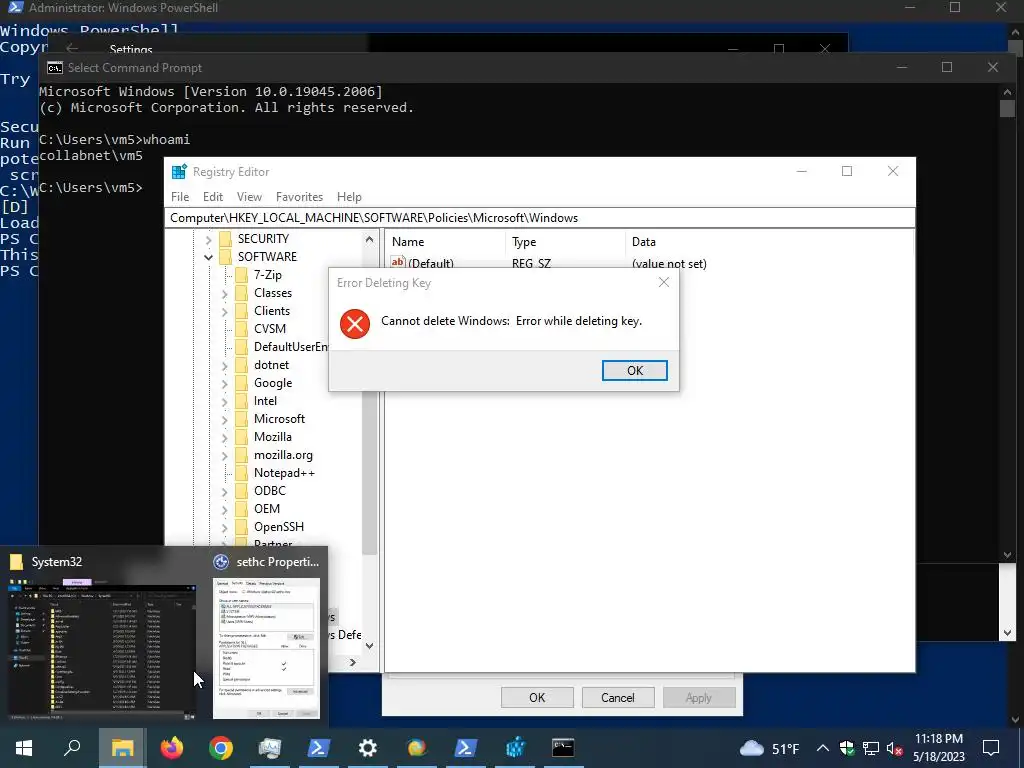Image resolution: width=1024 pixels, height=768 pixels.
Task: Expand the SECURITY key in registry tree
Action: [x=208, y=240]
